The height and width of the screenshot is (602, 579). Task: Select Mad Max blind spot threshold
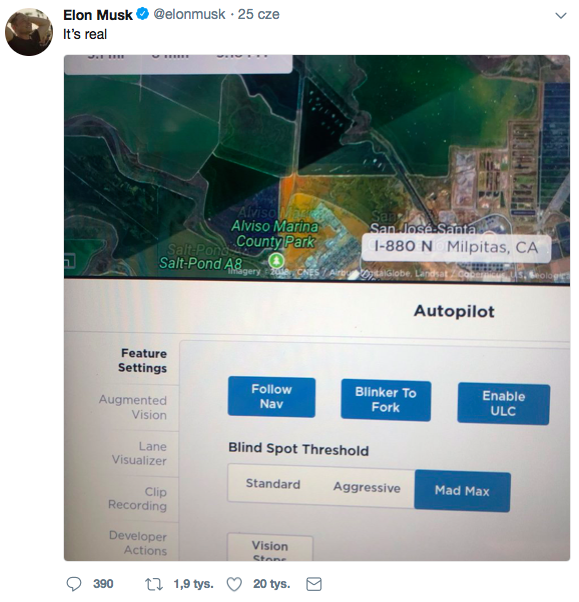coord(462,491)
